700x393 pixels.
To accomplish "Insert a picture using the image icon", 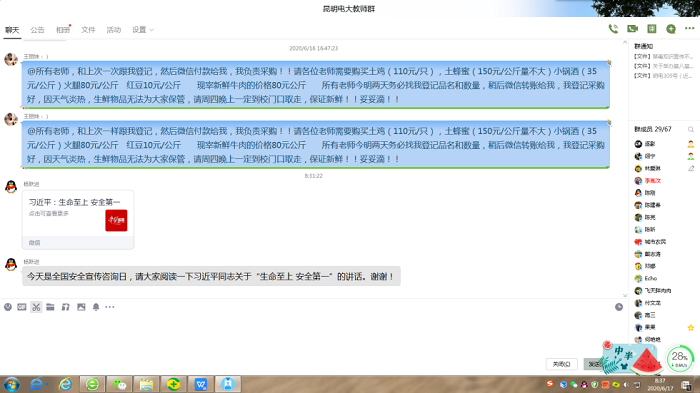I will (x=81, y=307).
